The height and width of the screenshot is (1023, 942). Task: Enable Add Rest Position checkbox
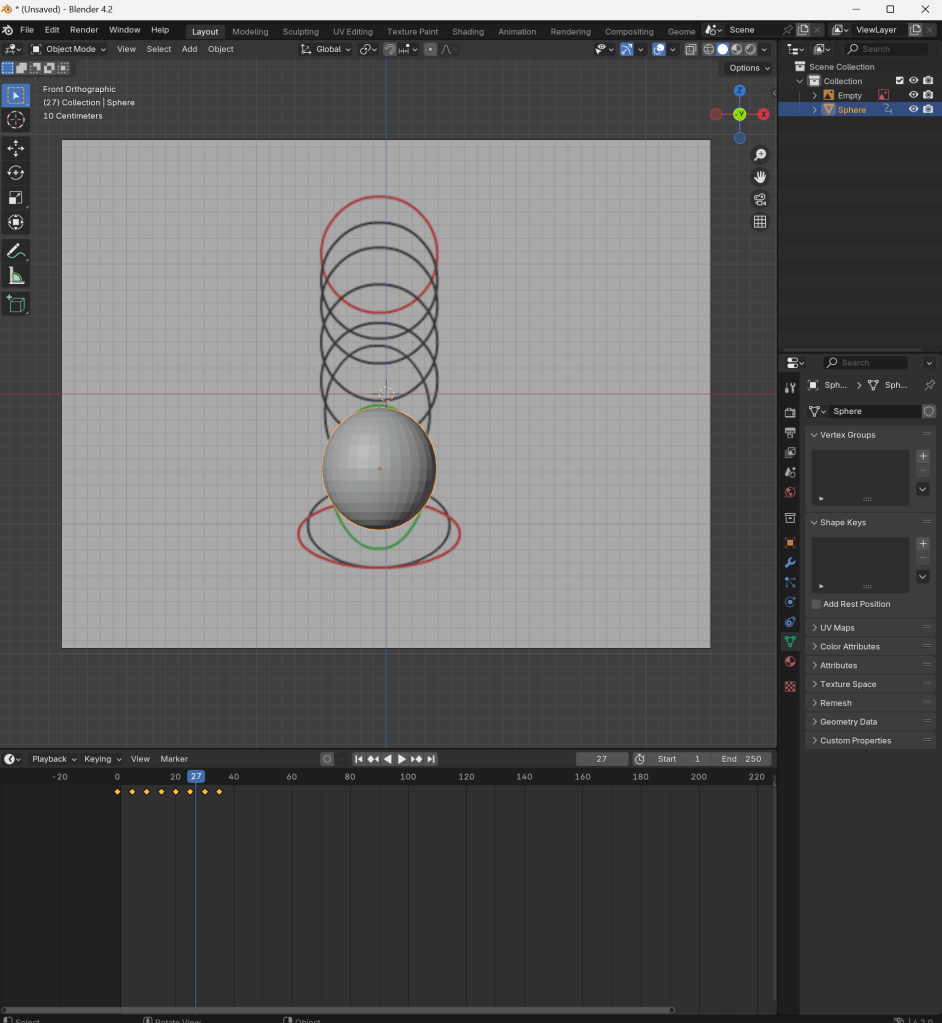tap(816, 604)
